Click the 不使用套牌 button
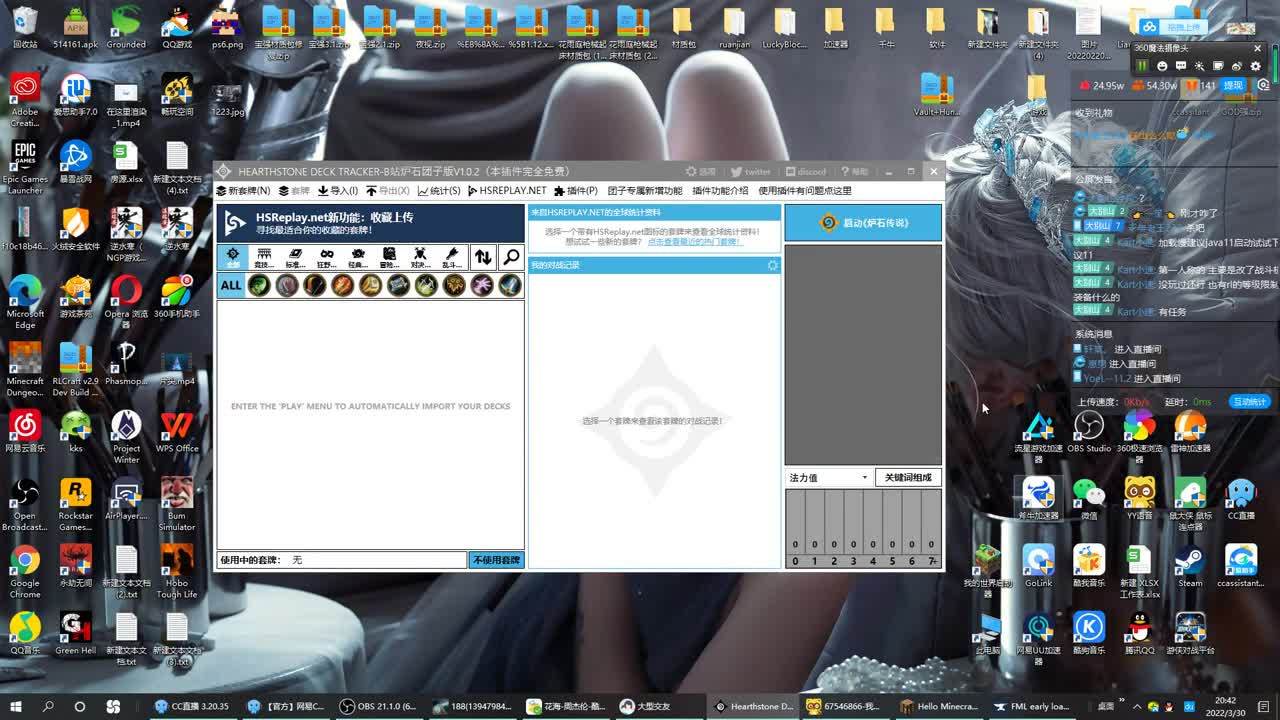1280x720 pixels. pyautogui.click(x=496, y=560)
